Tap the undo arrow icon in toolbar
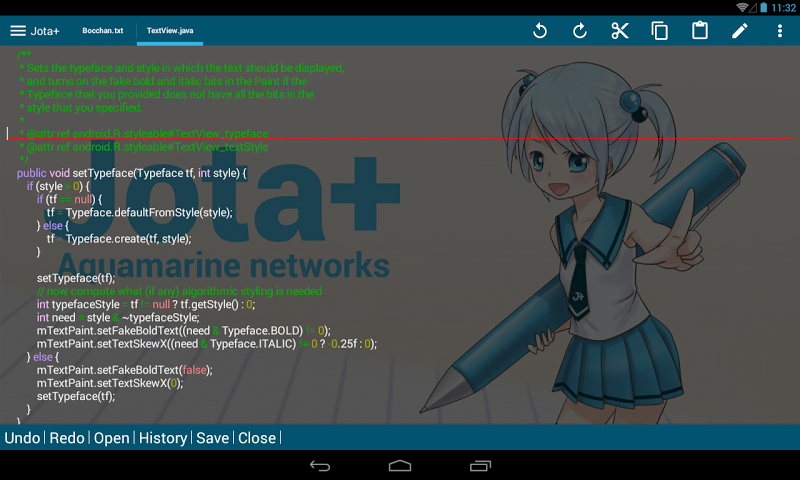The image size is (800, 480). tap(540, 31)
